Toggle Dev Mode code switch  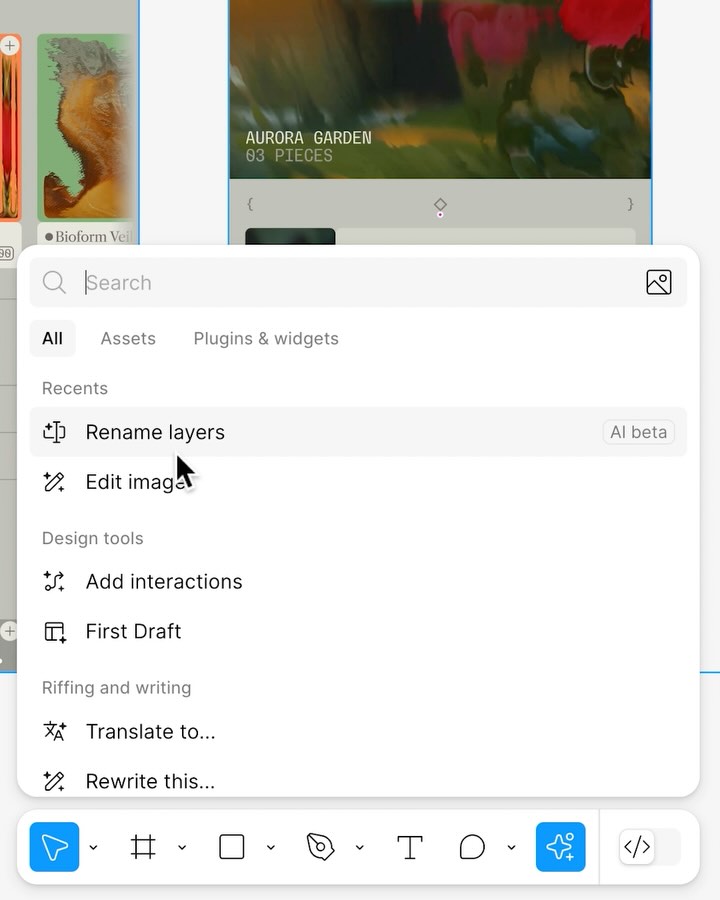649,847
